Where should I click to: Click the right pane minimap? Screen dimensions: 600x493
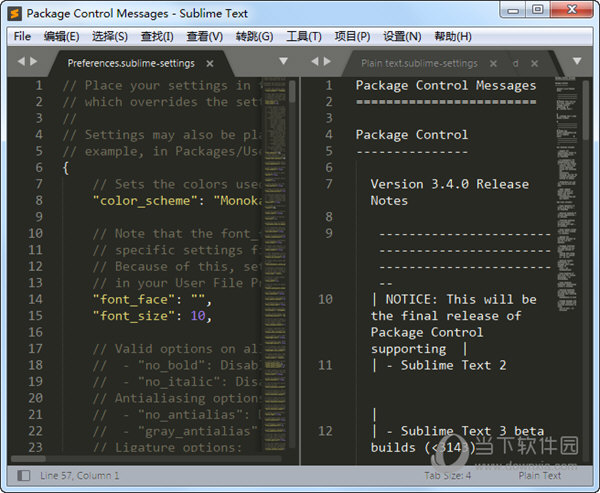(x=567, y=195)
